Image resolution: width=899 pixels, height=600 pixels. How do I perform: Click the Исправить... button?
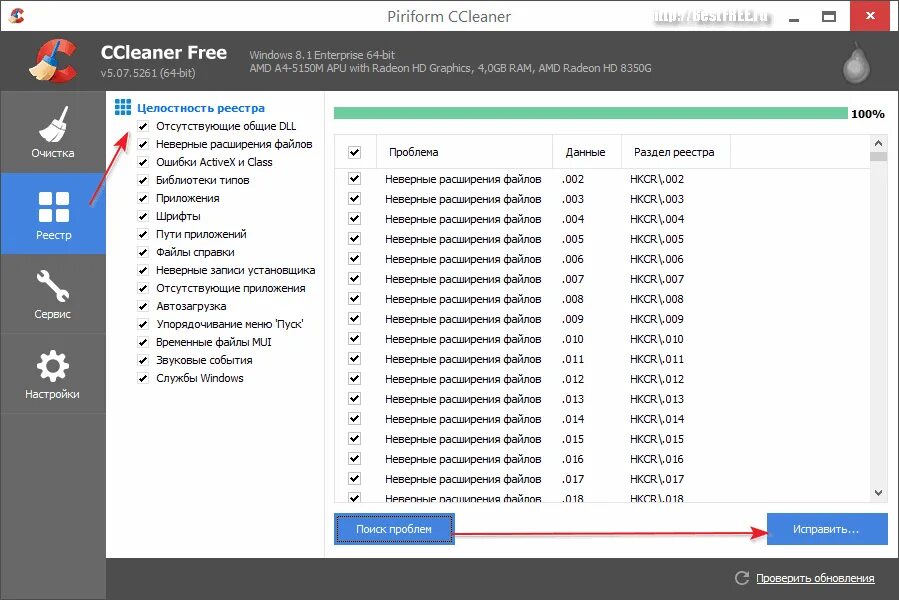point(827,529)
